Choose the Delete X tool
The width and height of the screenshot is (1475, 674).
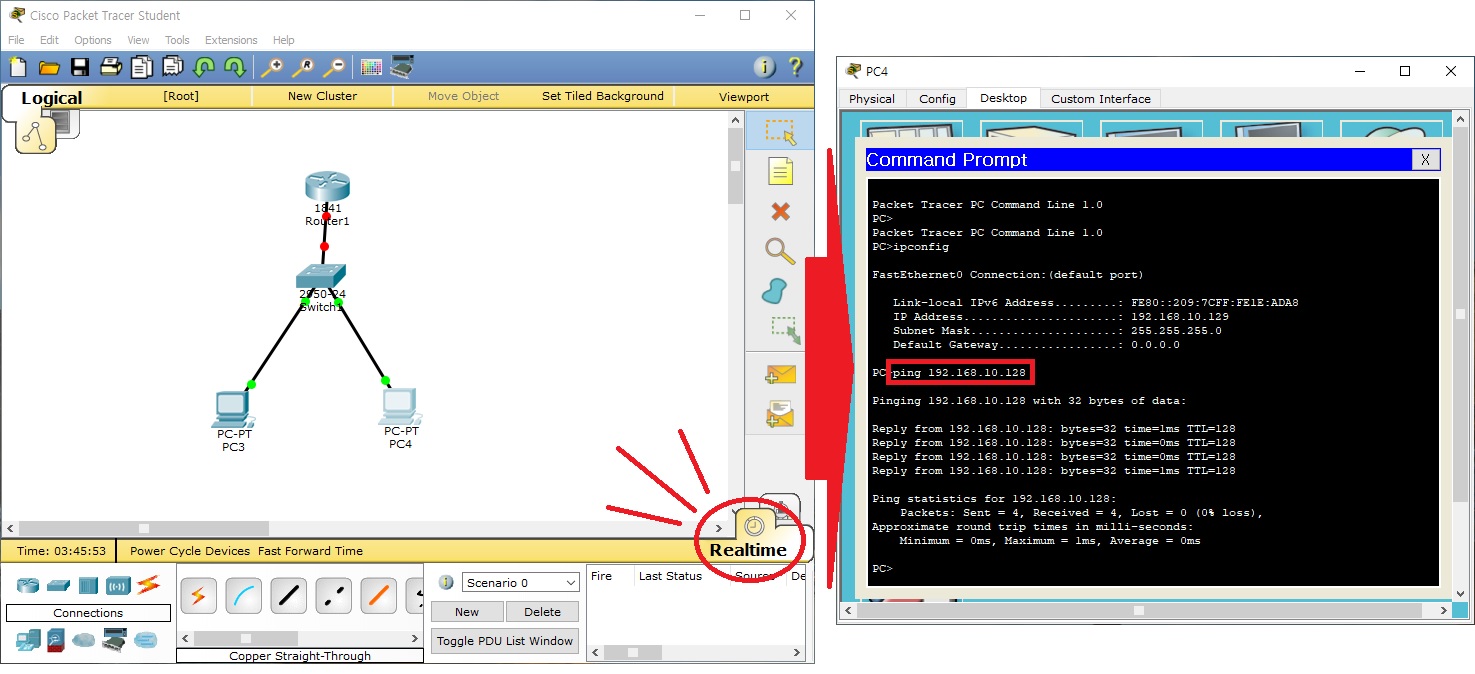tap(780, 211)
